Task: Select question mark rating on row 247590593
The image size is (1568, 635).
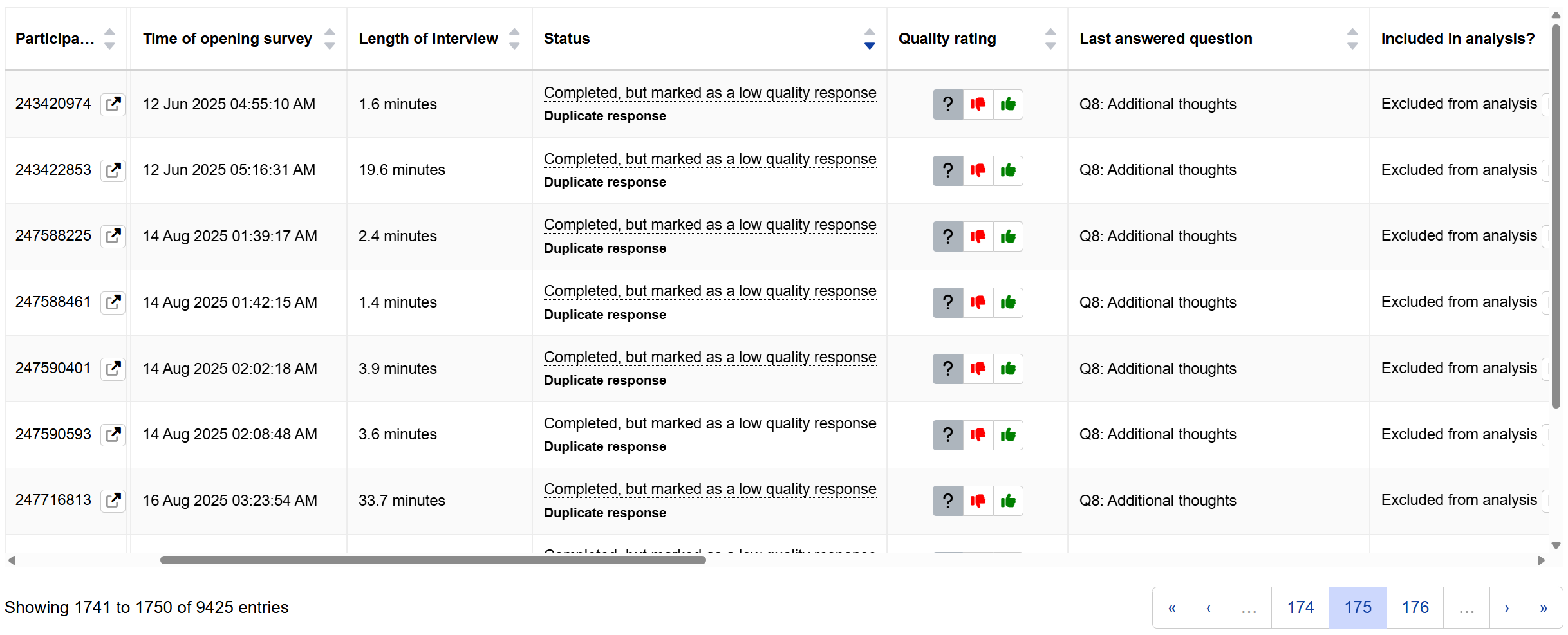Action: (x=947, y=435)
